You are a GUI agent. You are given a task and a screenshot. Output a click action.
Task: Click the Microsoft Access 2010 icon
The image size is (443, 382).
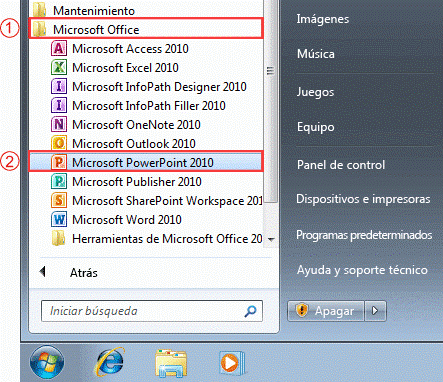click(59, 49)
